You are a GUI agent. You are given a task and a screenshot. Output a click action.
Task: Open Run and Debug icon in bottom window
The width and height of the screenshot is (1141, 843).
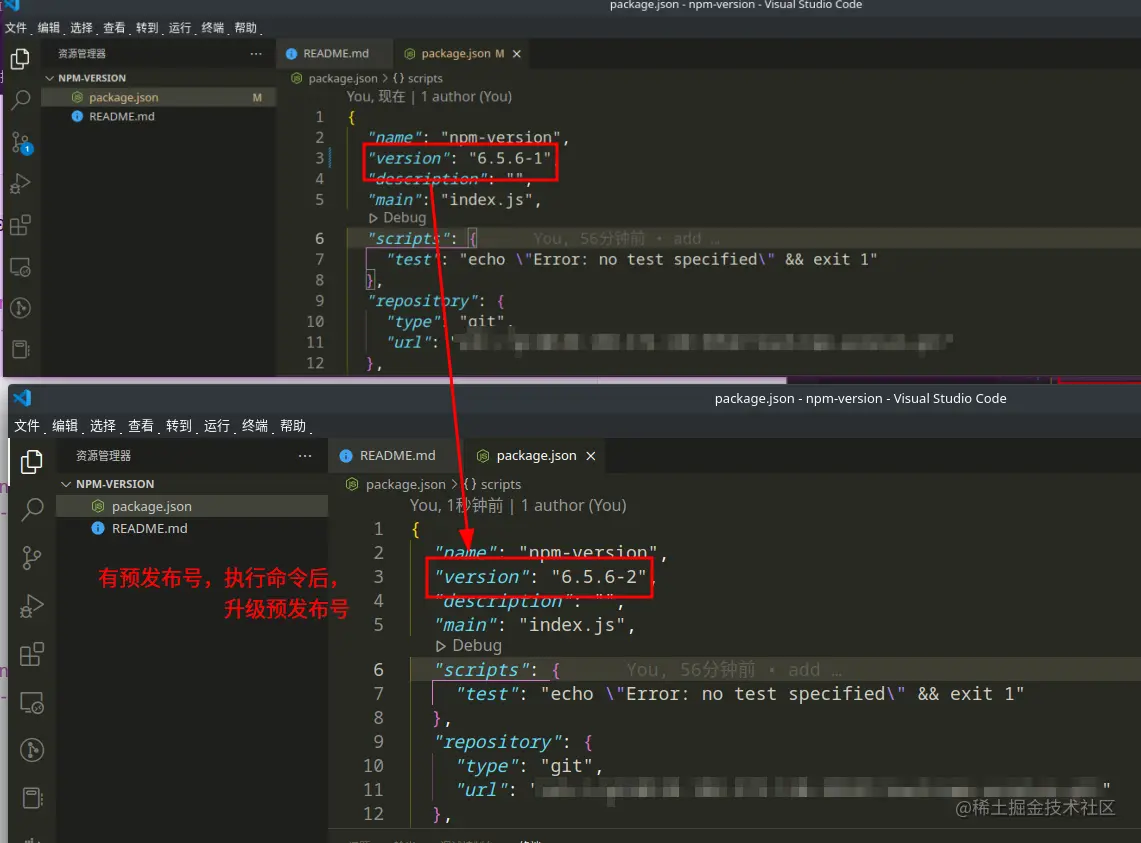32,606
